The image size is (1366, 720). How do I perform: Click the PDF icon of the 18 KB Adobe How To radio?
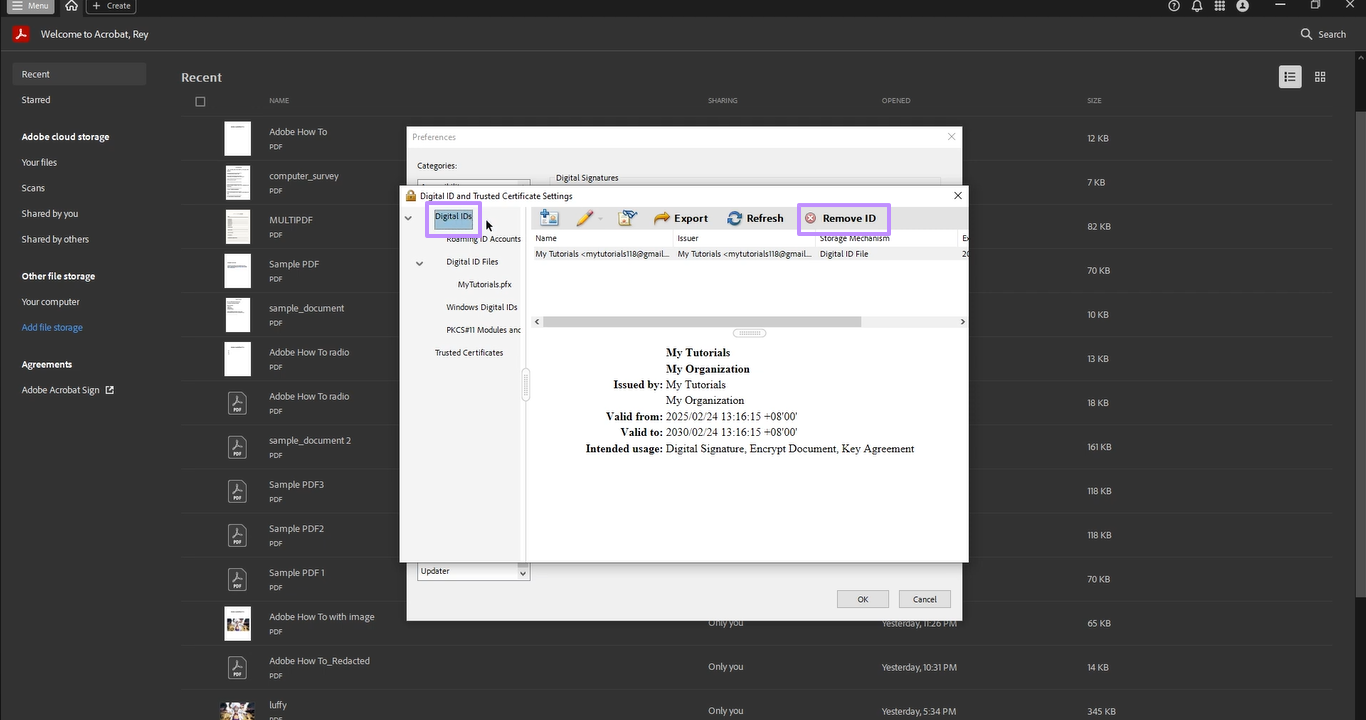click(237, 403)
